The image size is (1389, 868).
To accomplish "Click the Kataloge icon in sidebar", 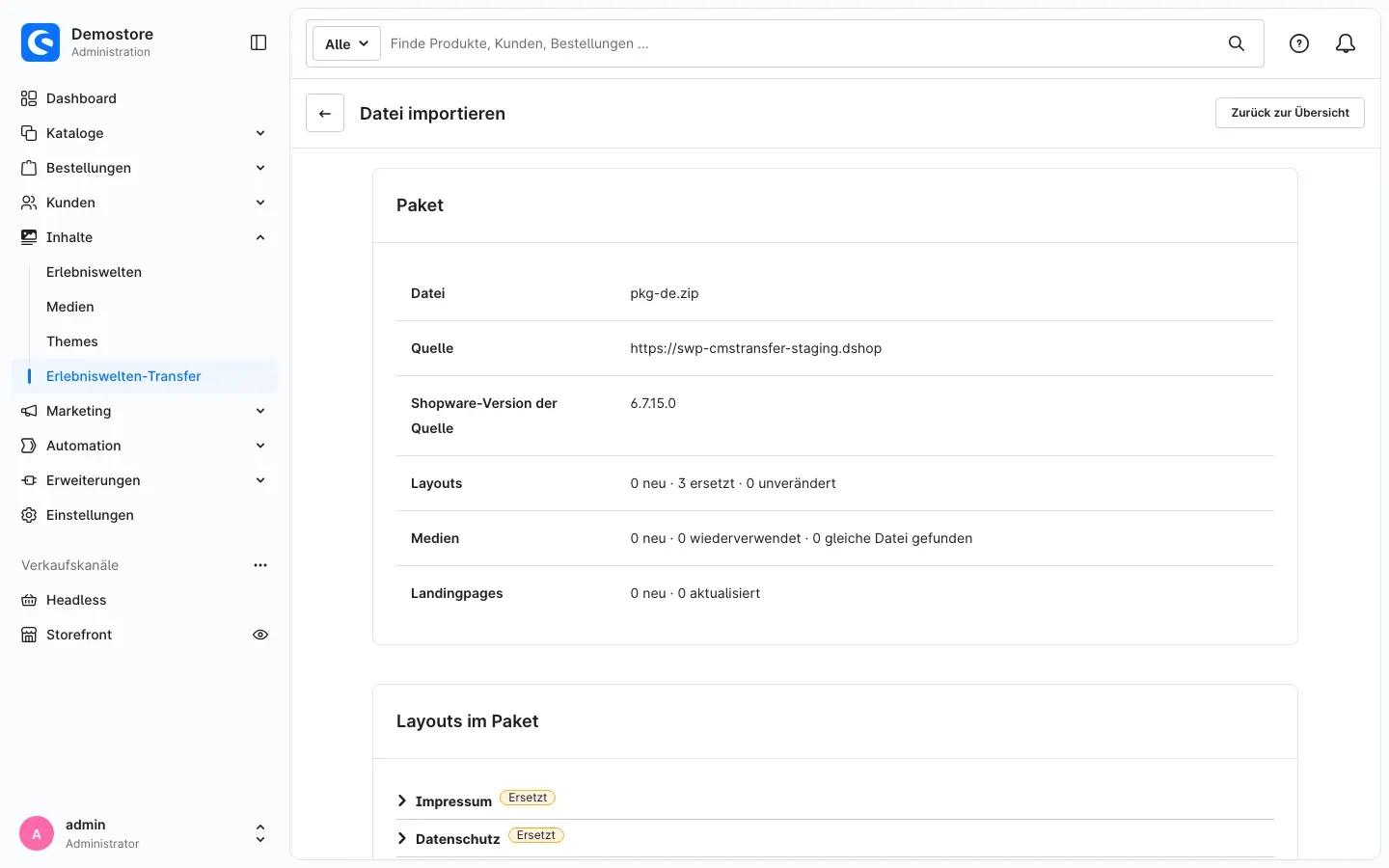I will pyautogui.click(x=29, y=133).
